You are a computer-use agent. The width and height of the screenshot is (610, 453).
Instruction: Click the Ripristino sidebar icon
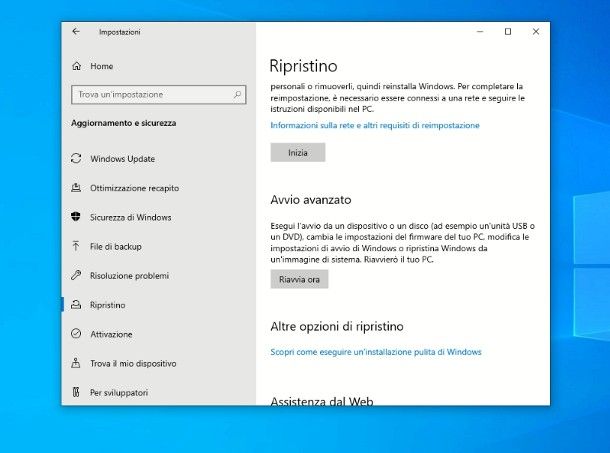(x=76, y=305)
